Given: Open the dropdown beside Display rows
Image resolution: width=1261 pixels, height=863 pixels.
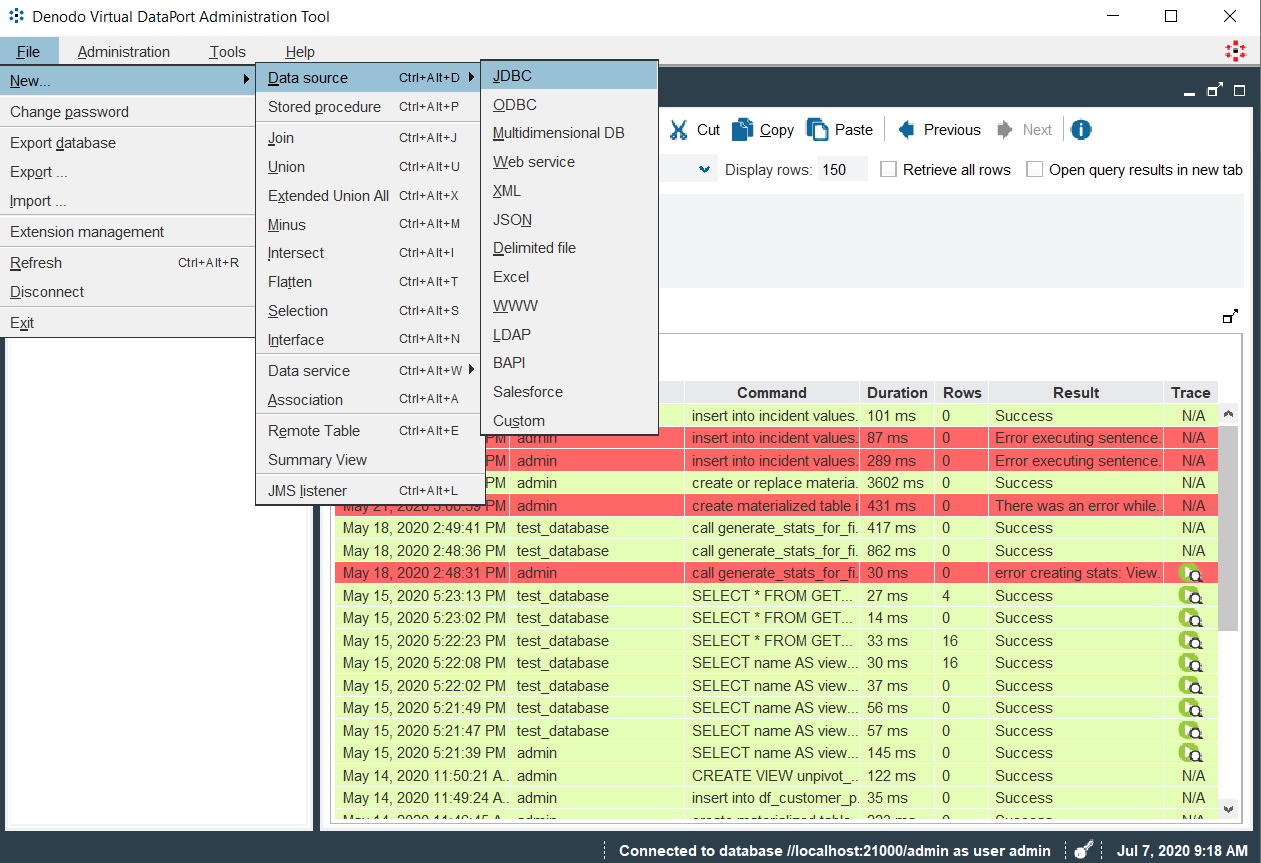Looking at the screenshot, I should pyautogui.click(x=705, y=170).
